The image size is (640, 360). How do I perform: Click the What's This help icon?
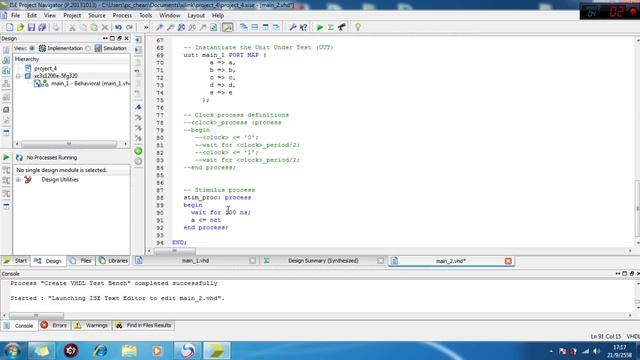tap(304, 27)
